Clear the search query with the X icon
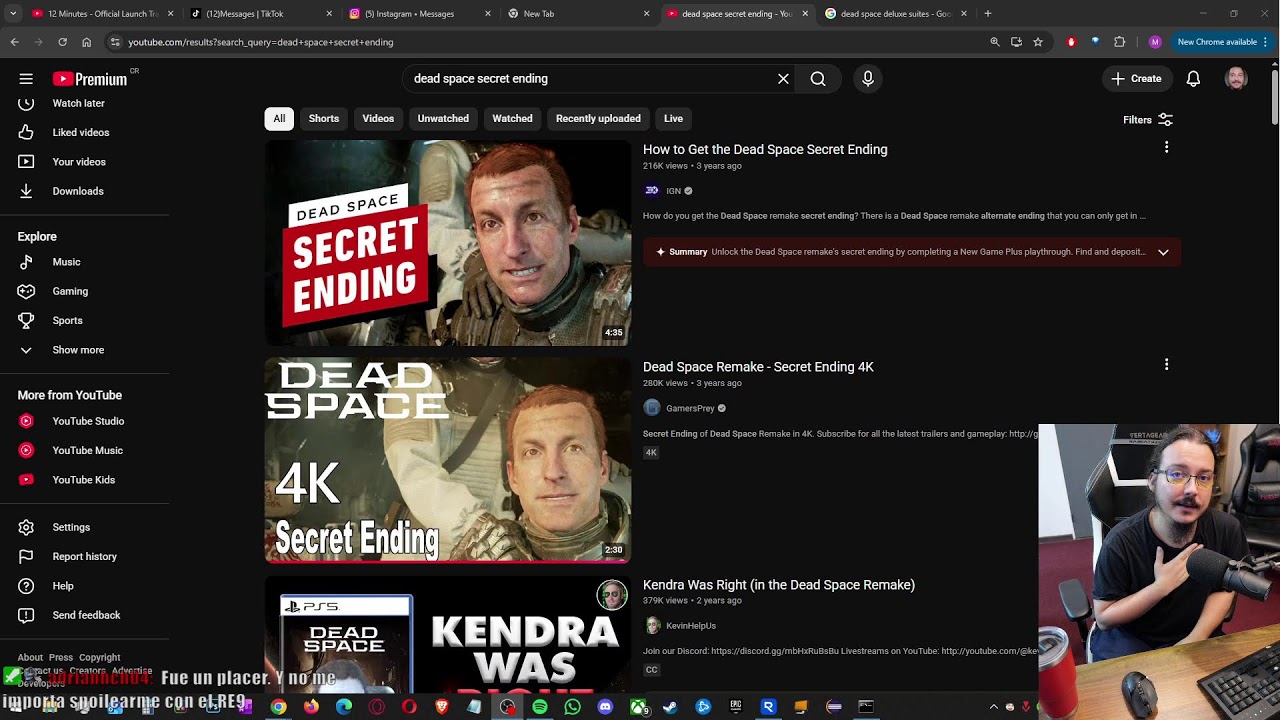1280x720 pixels. (783, 79)
